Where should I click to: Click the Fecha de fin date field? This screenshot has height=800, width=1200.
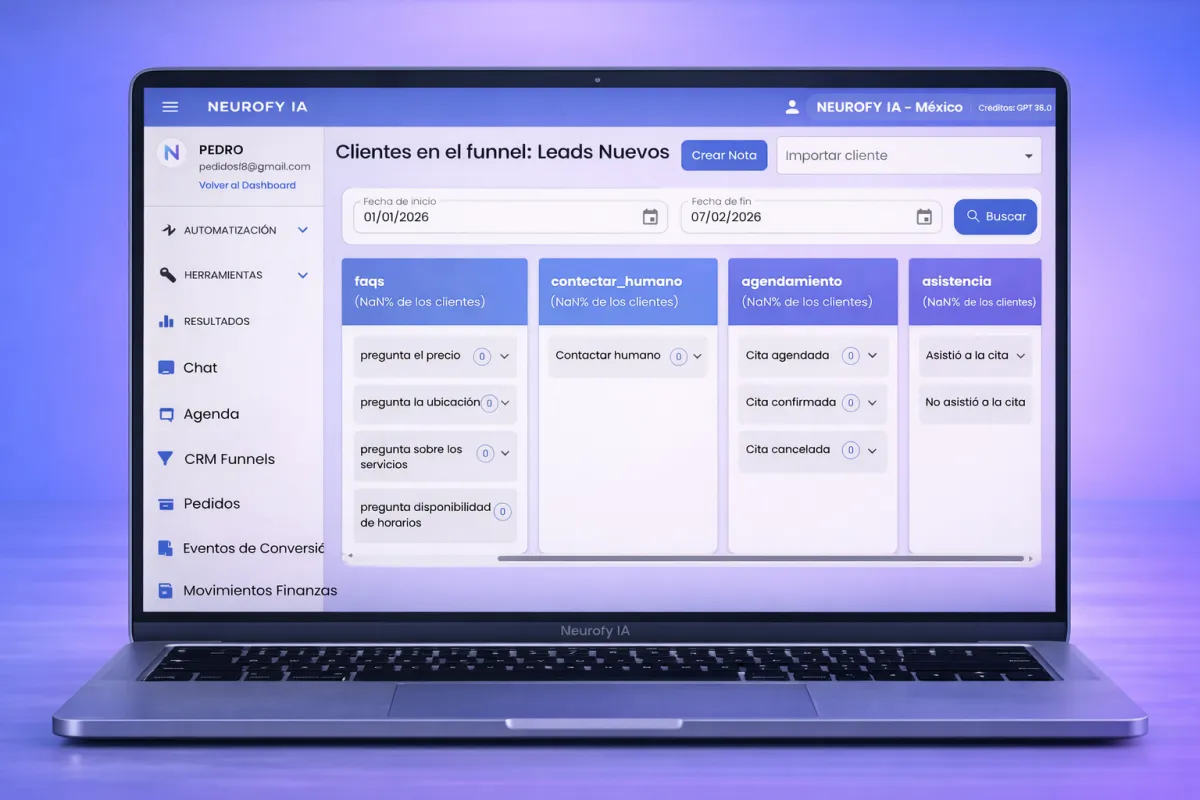[x=811, y=215]
